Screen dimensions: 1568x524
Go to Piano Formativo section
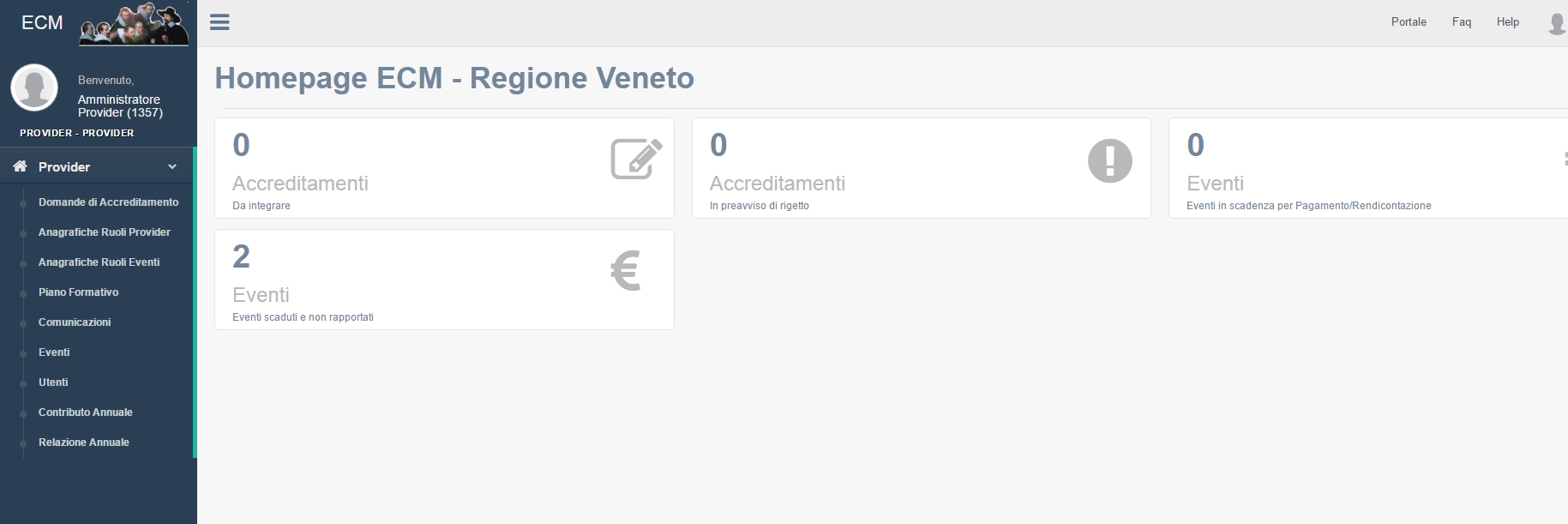coord(78,292)
